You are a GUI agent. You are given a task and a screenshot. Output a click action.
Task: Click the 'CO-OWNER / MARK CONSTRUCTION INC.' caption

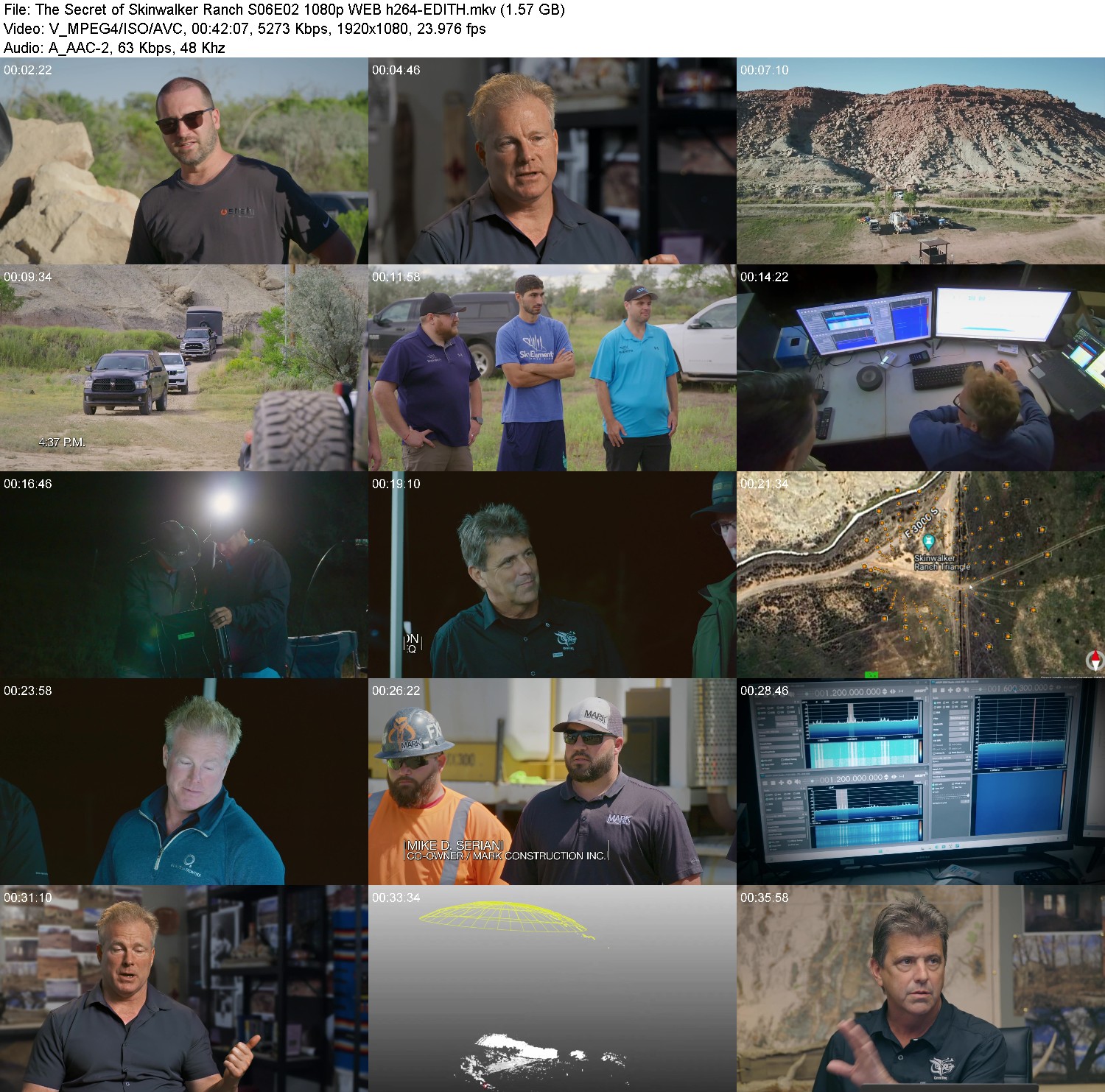506,856
